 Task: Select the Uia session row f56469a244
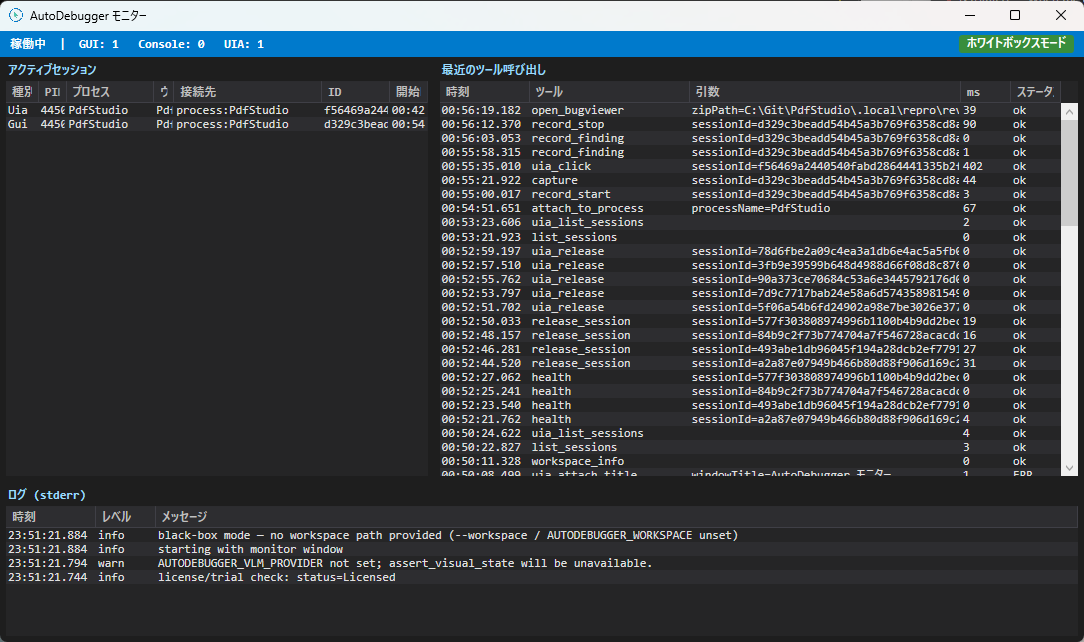(216, 110)
